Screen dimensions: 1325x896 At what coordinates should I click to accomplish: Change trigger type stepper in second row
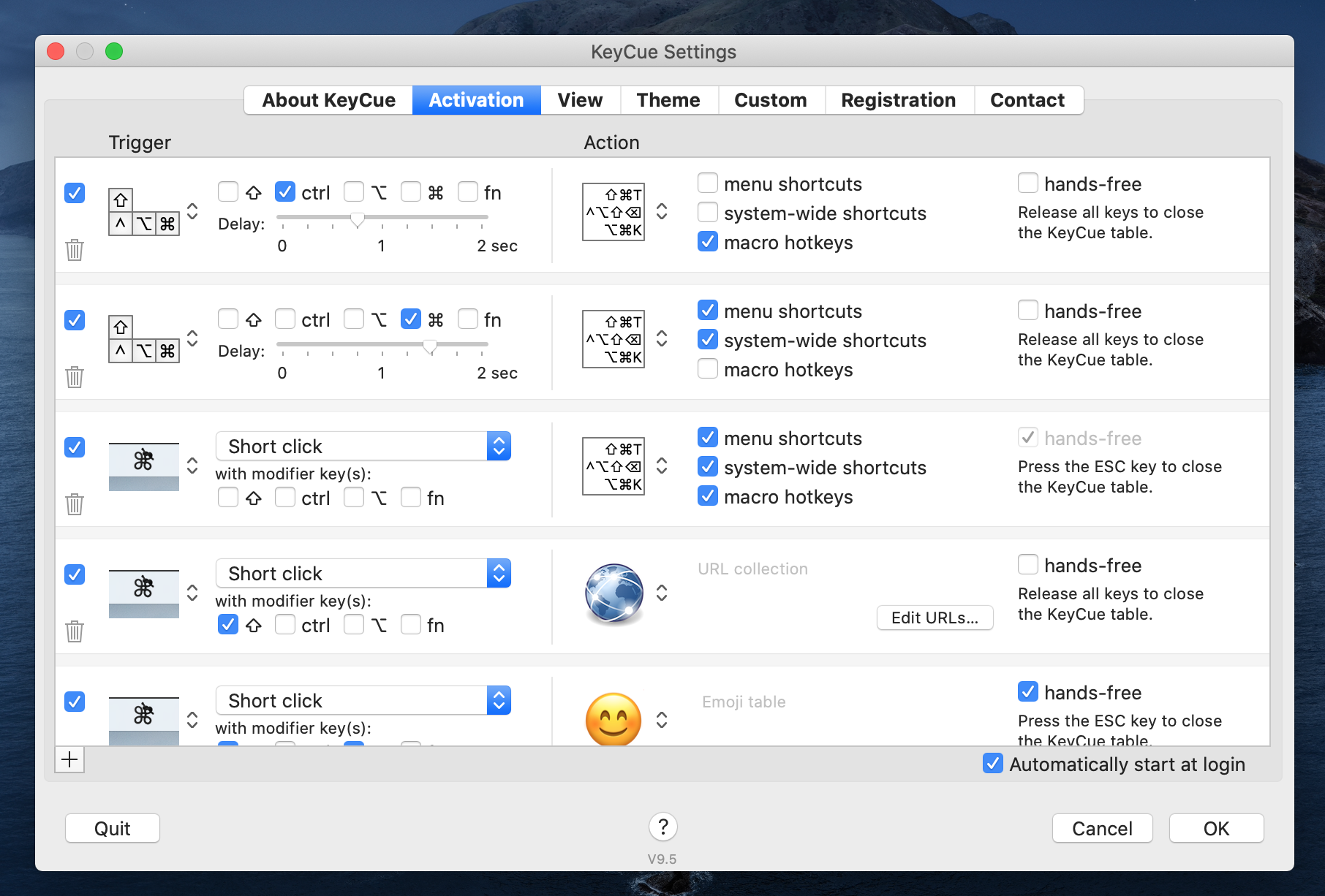pos(192,338)
